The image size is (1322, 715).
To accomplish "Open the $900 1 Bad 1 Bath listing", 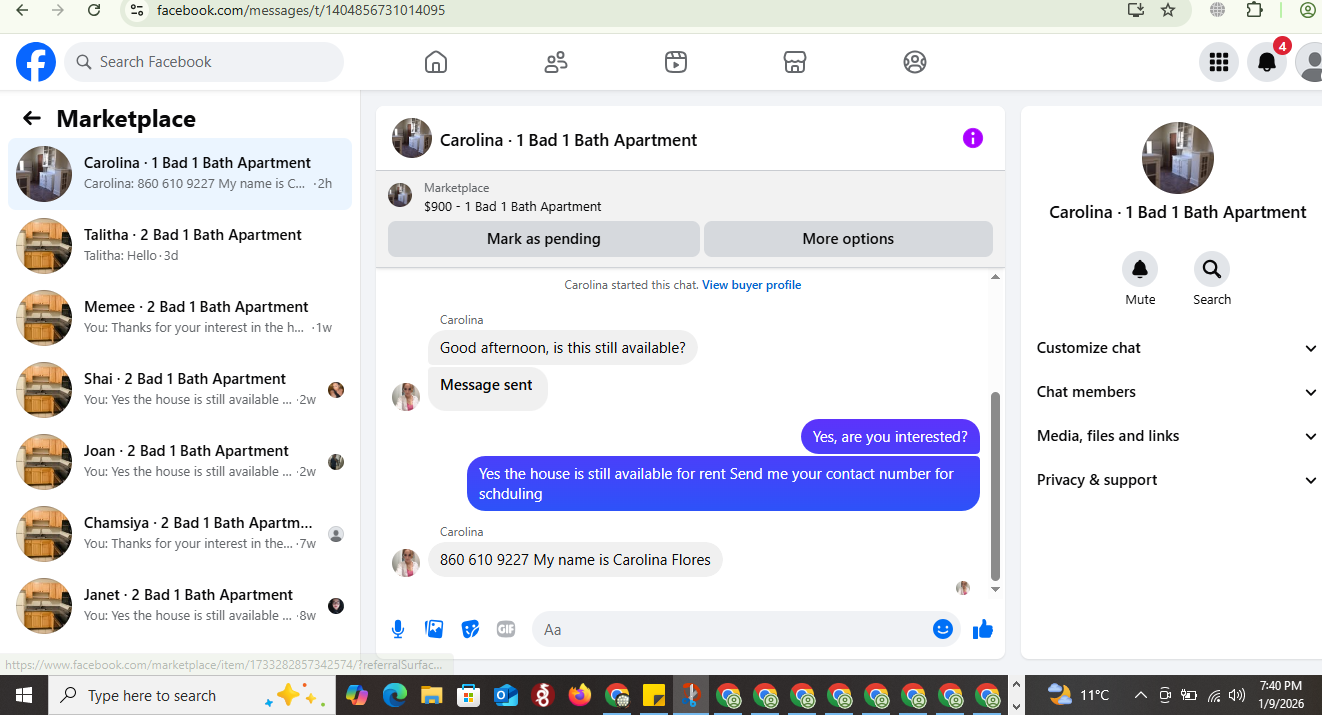I will (513, 207).
